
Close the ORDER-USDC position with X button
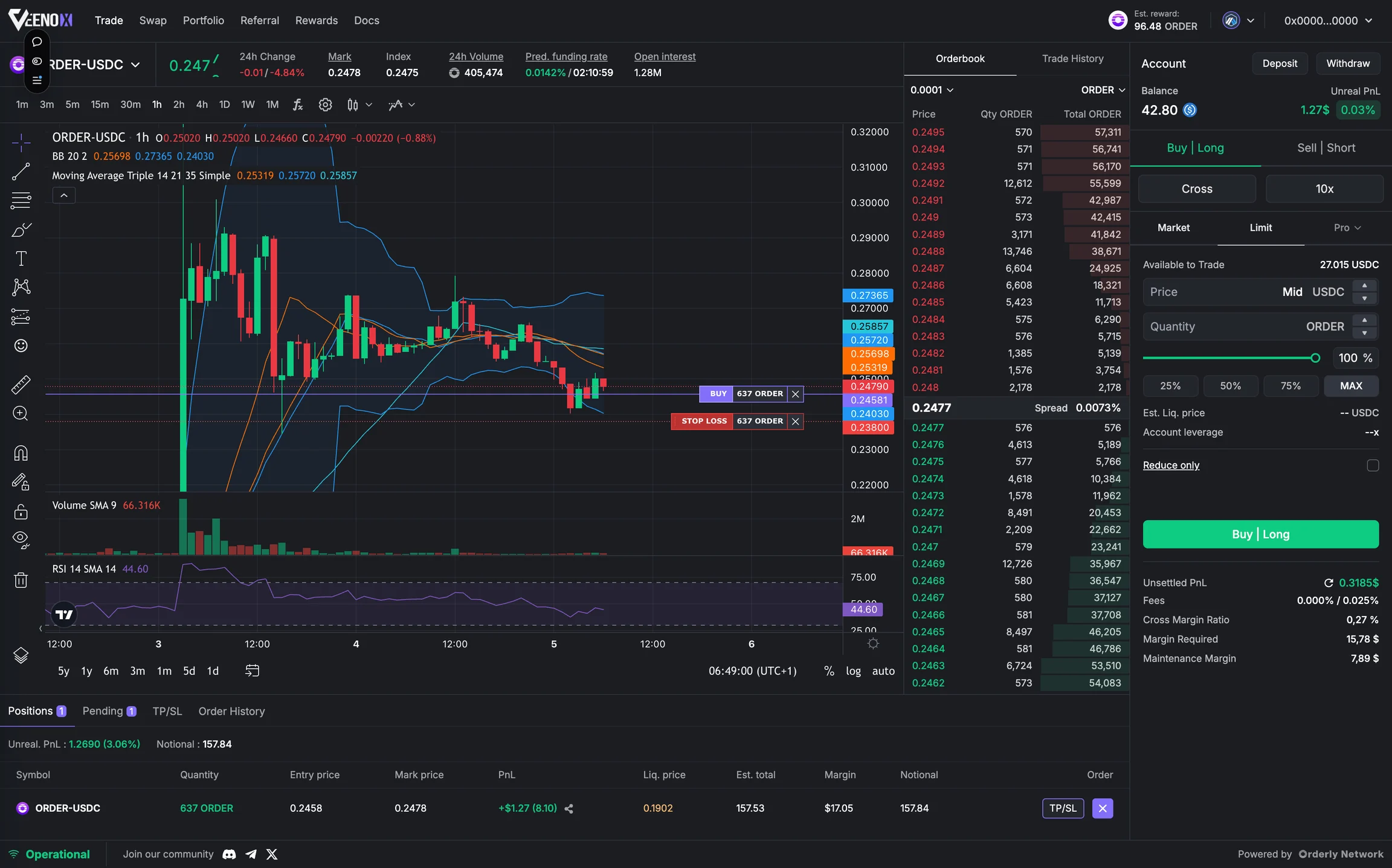coord(1103,808)
